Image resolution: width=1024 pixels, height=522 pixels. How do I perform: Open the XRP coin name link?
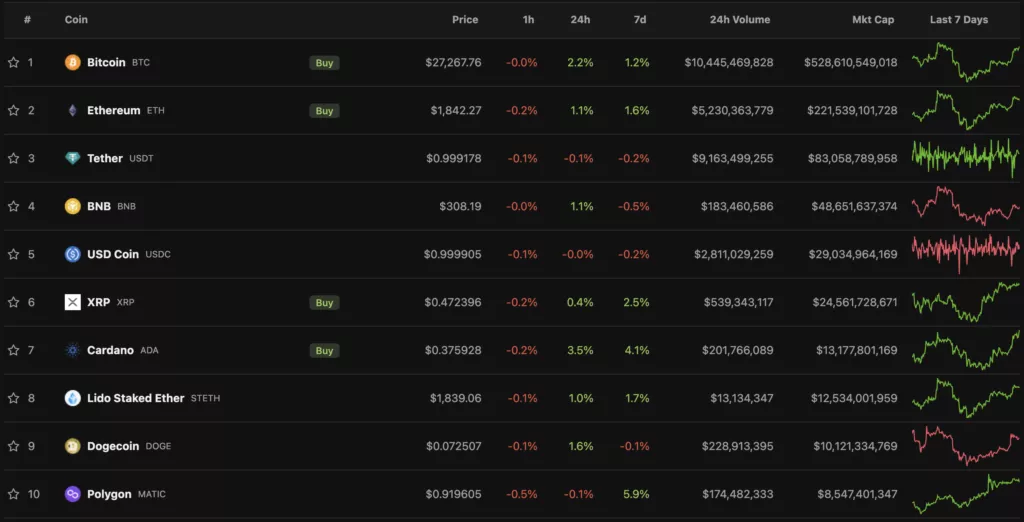click(x=99, y=302)
